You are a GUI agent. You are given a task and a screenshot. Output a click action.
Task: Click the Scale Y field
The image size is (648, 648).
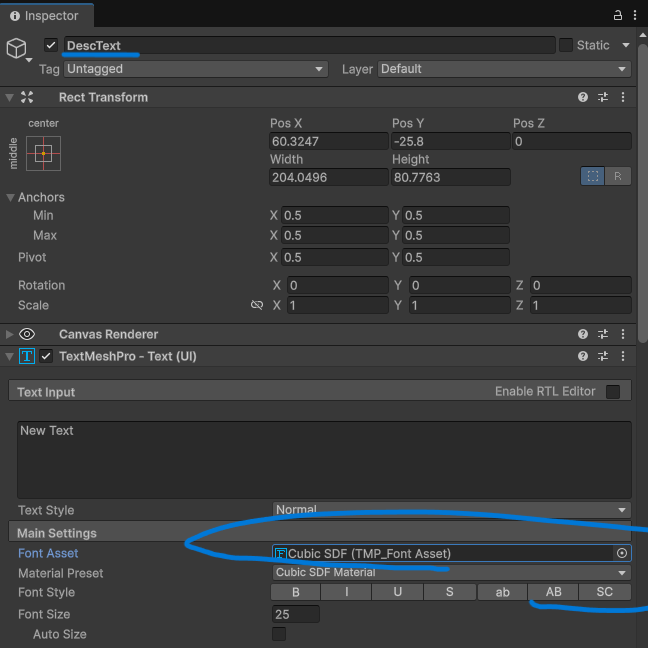[x=460, y=305]
